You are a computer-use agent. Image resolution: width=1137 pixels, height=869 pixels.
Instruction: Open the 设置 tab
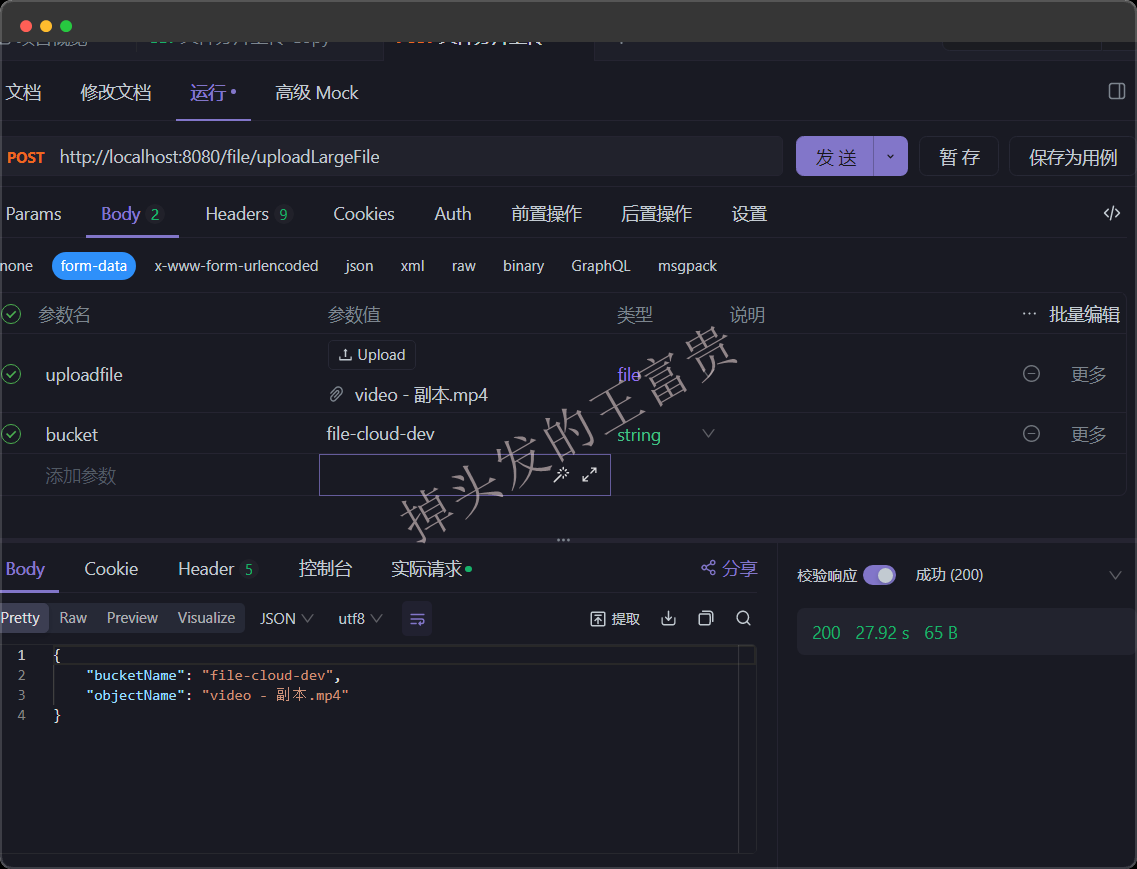pos(749,214)
